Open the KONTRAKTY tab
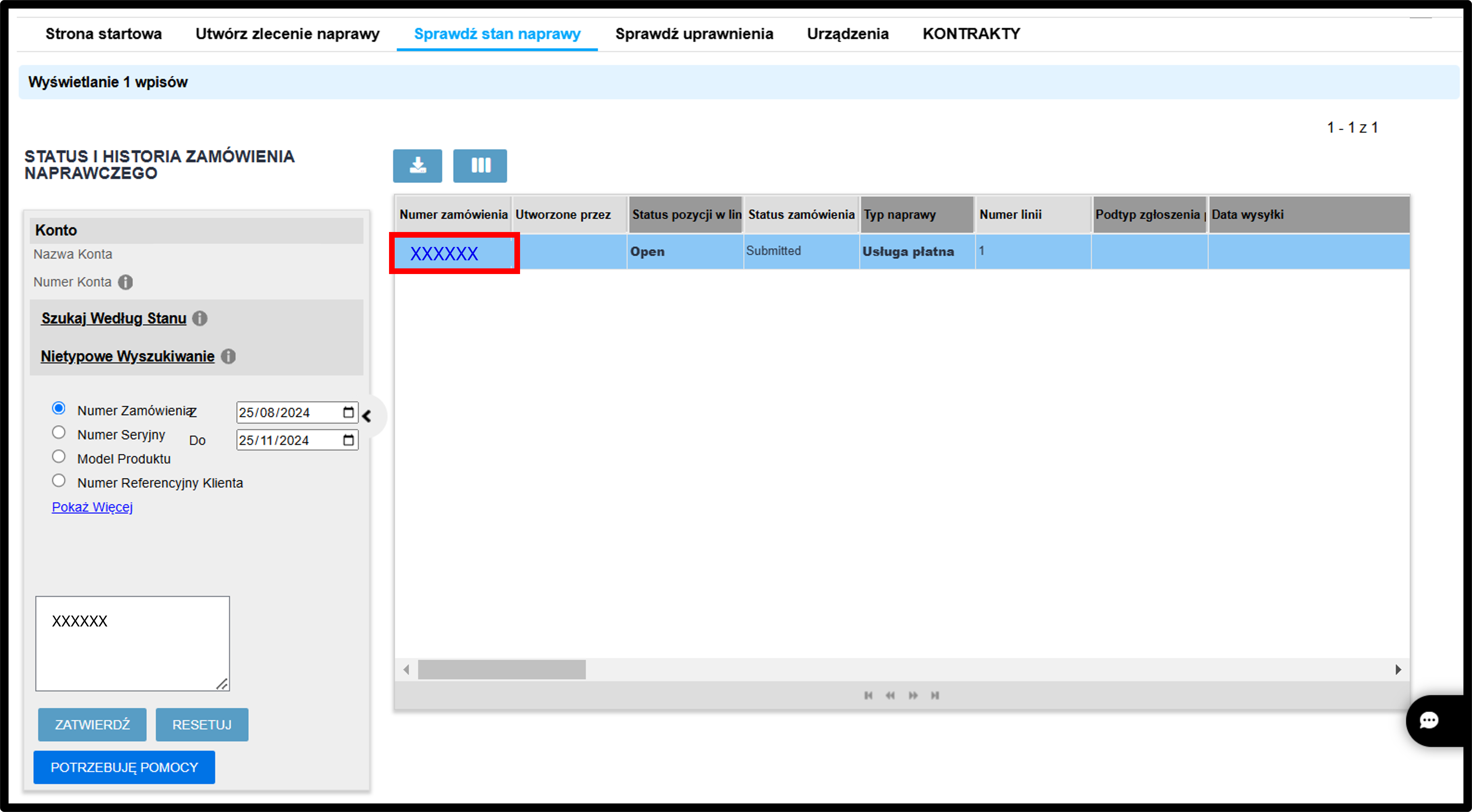This screenshot has width=1472, height=812. tap(971, 34)
